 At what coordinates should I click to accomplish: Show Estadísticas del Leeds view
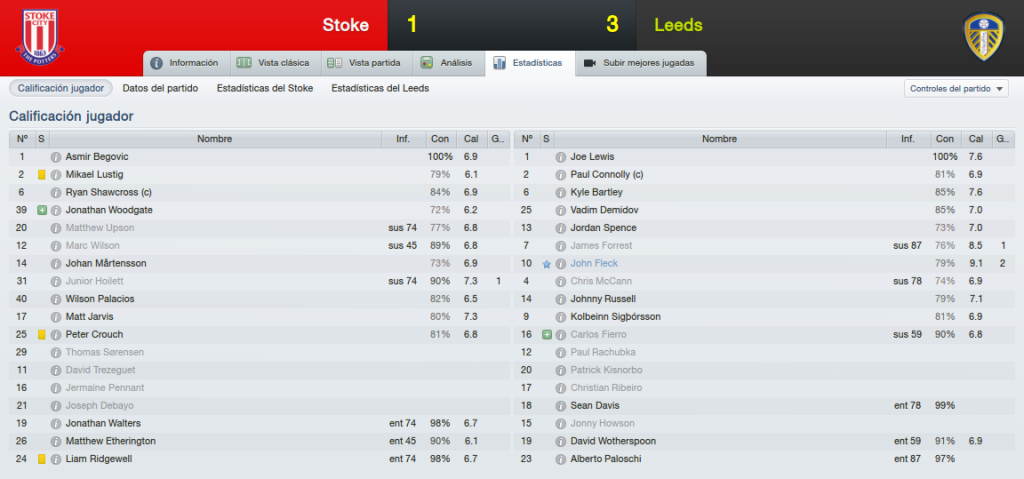click(x=380, y=88)
